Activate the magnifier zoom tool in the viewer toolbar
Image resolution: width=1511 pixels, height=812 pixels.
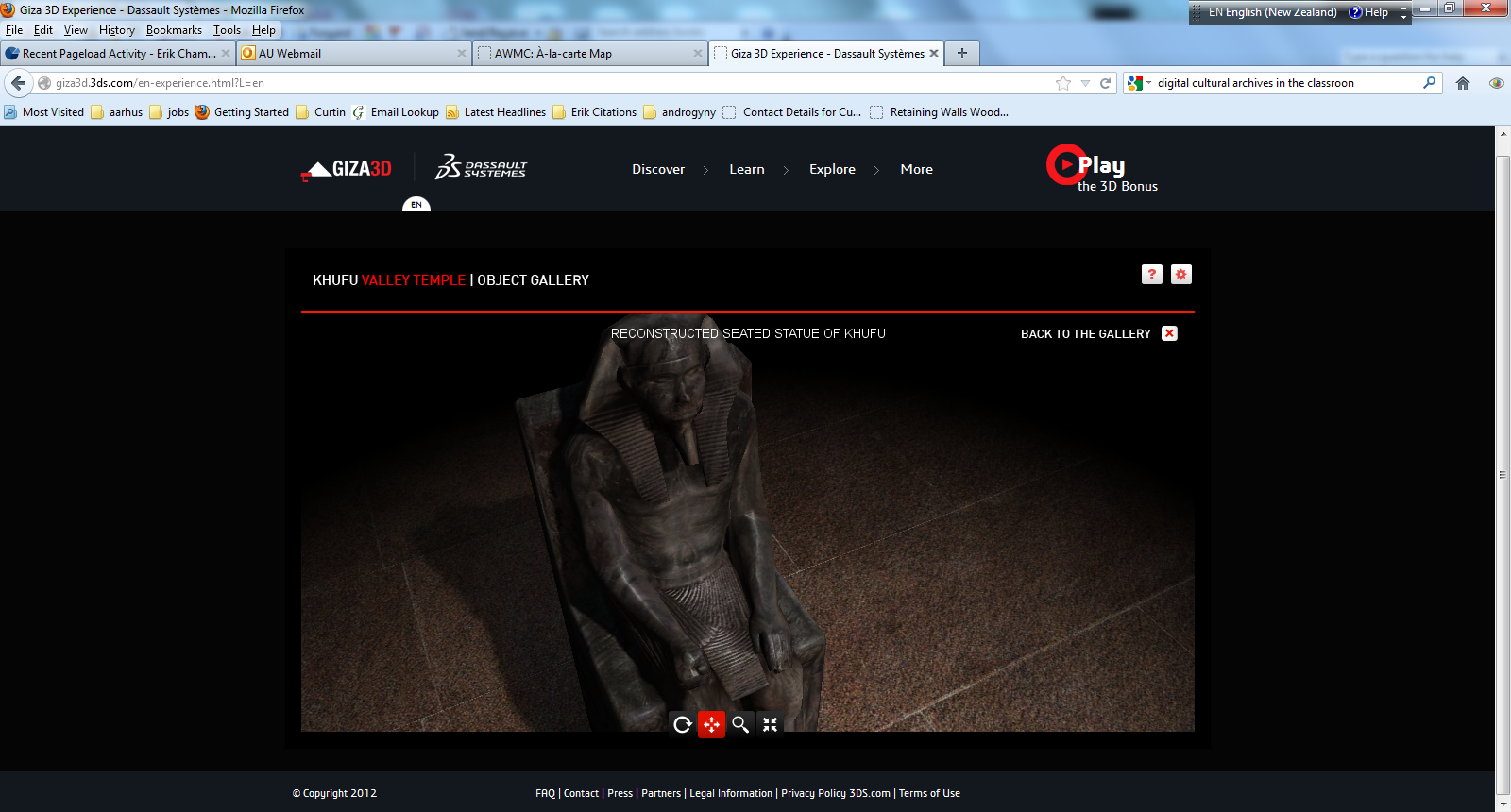click(x=740, y=724)
